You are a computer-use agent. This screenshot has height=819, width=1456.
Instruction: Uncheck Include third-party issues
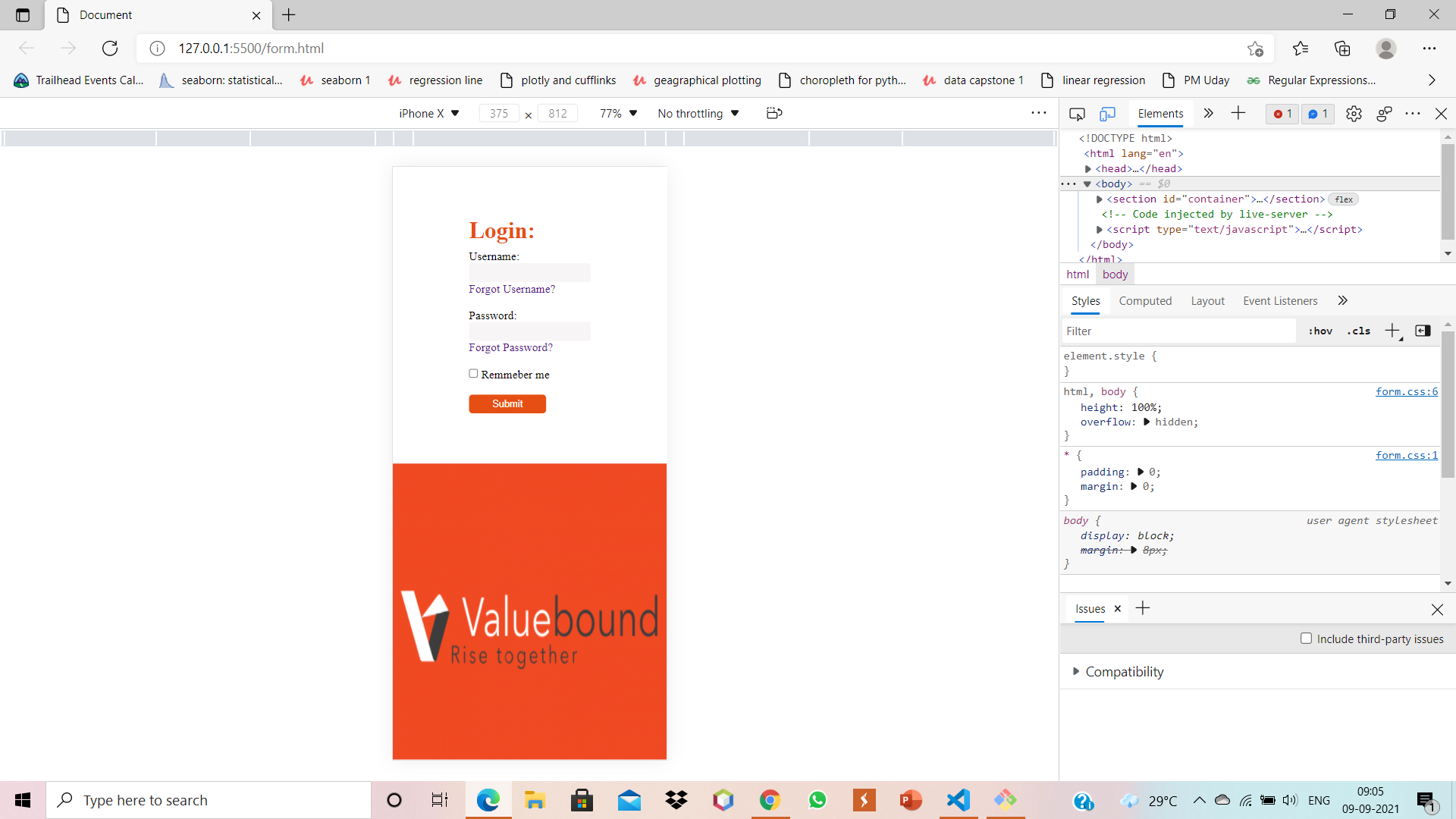1306,639
